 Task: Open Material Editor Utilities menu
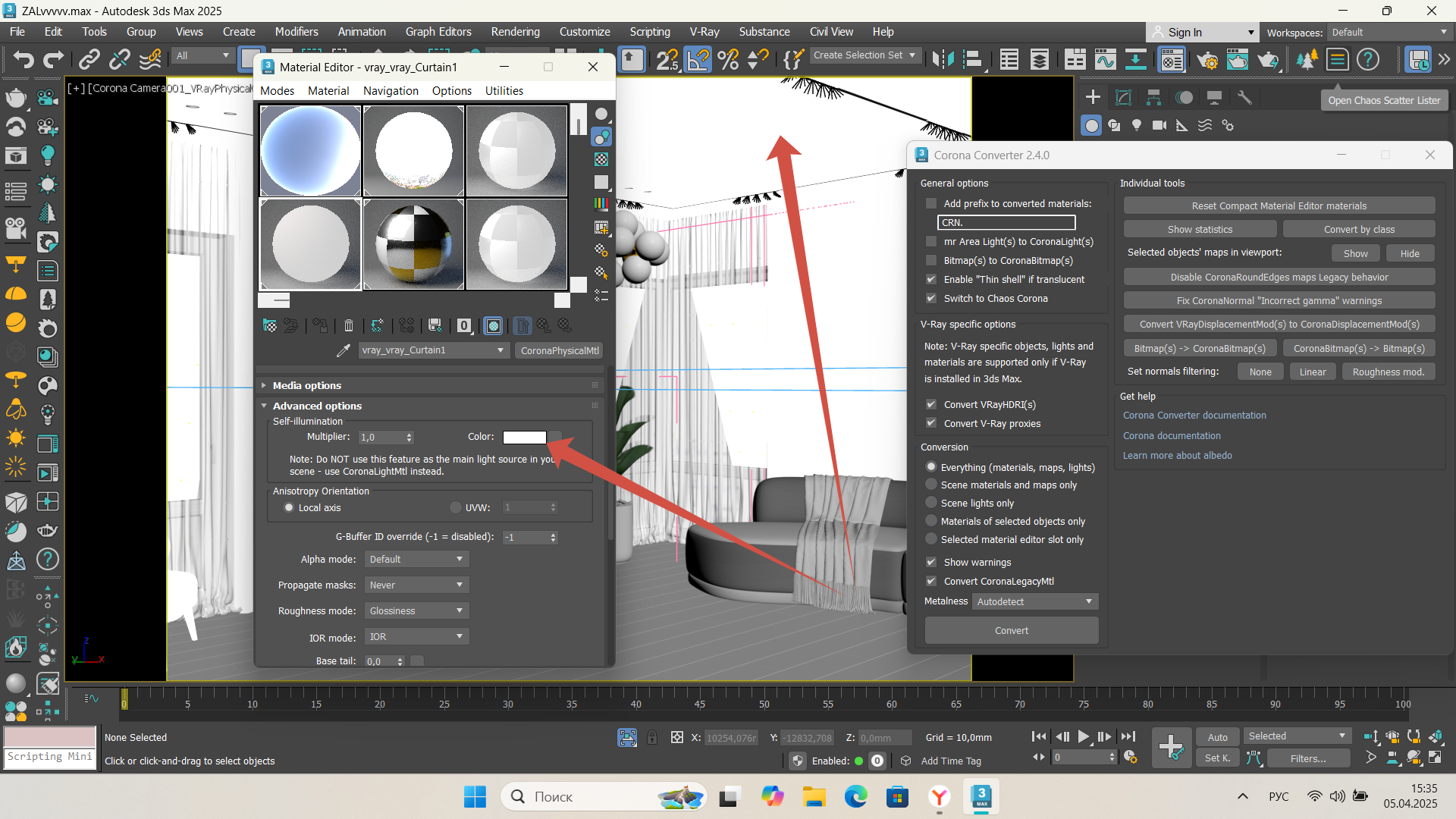[504, 90]
